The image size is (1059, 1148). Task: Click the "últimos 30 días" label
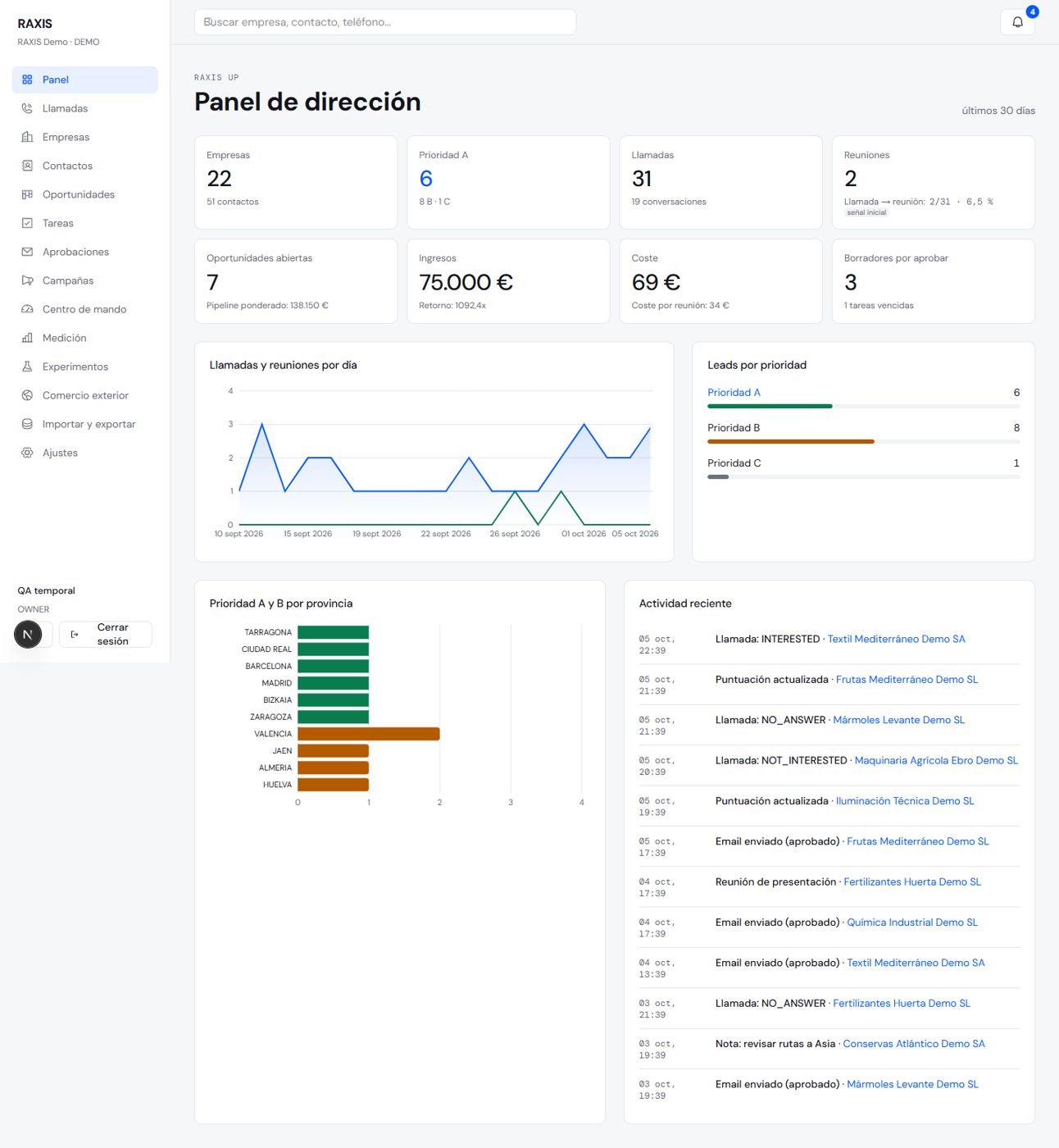point(998,111)
